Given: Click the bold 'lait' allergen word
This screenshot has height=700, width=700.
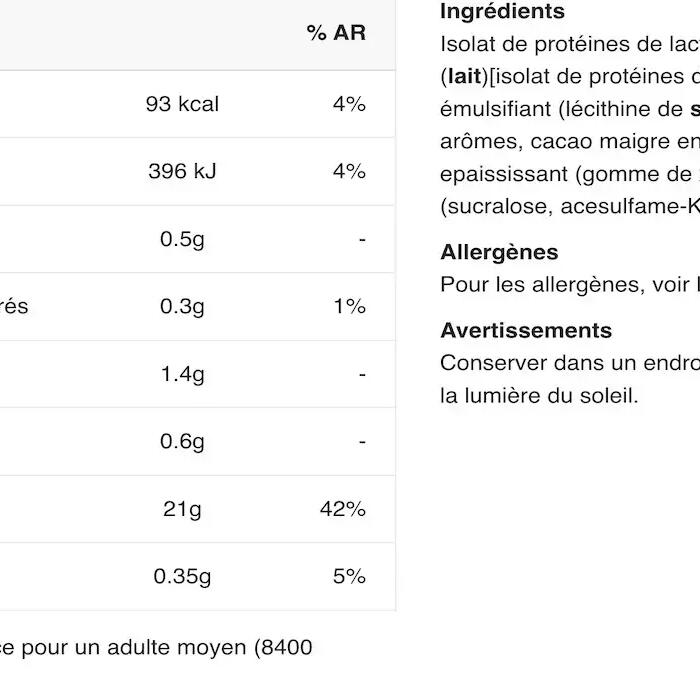Looking at the screenshot, I should click(x=464, y=76).
